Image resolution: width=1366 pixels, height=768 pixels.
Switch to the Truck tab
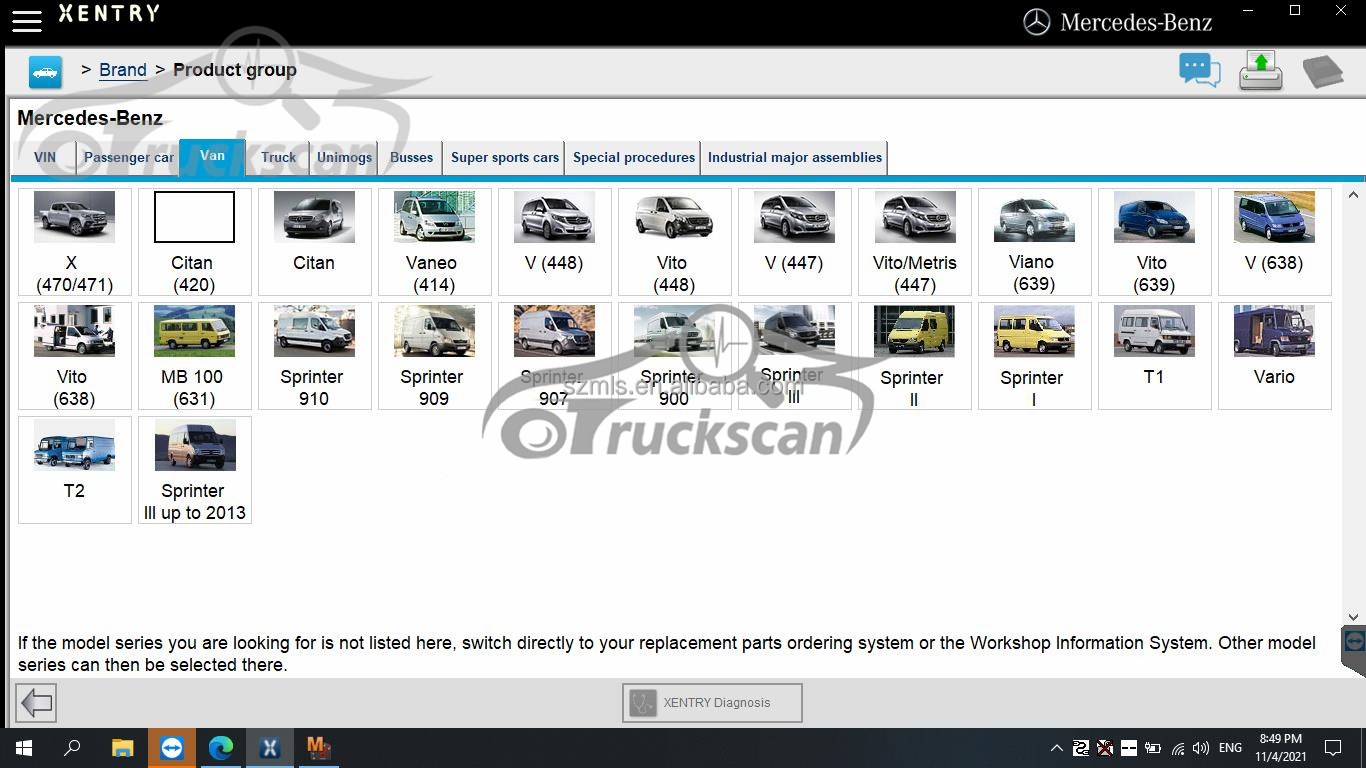click(x=278, y=157)
